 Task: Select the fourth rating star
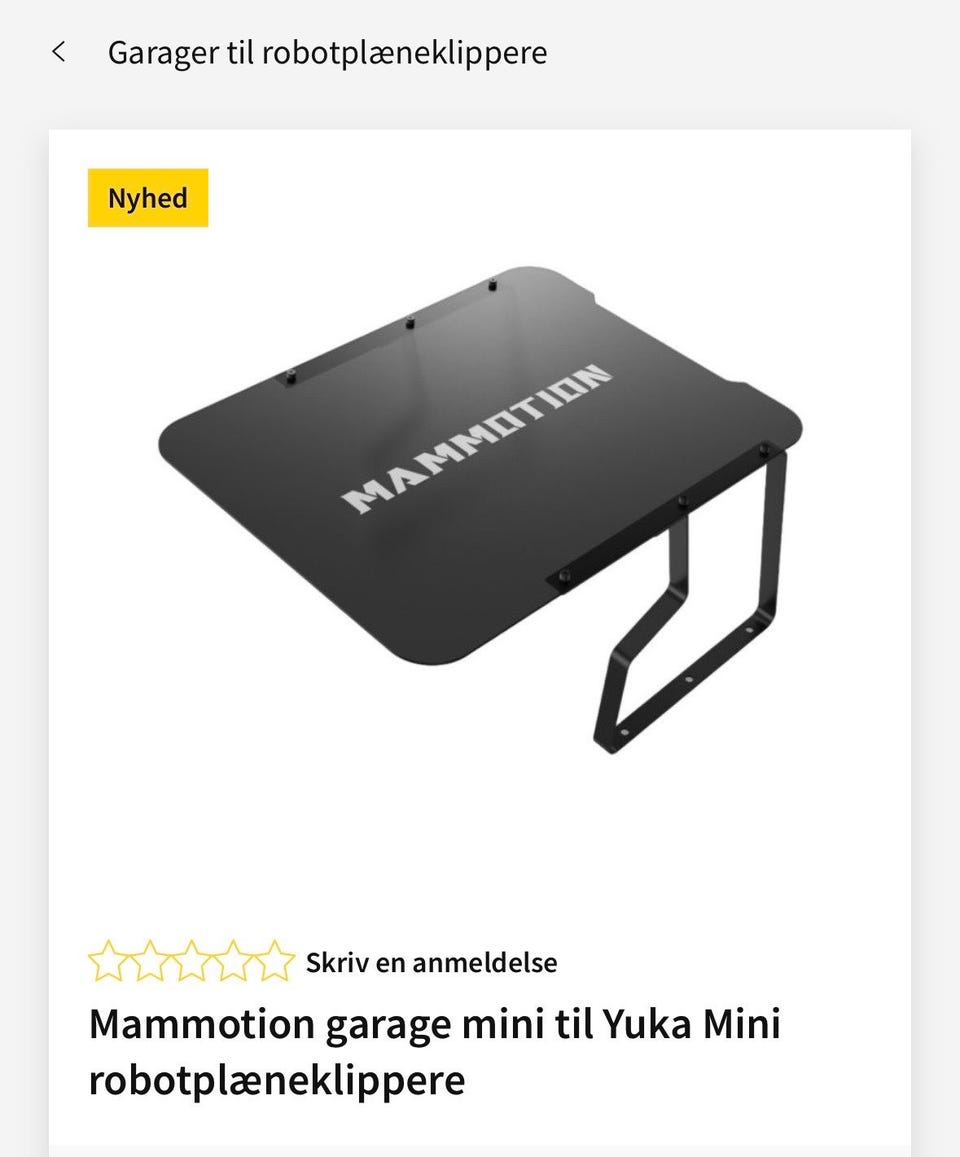click(x=232, y=961)
